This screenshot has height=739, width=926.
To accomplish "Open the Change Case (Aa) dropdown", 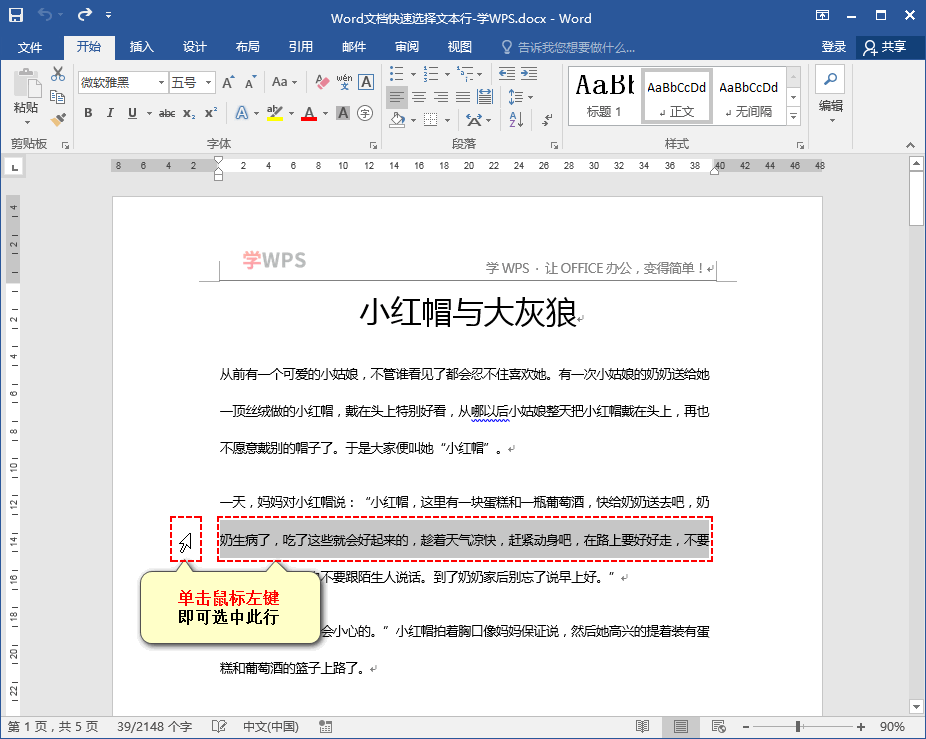I will tap(285, 82).
